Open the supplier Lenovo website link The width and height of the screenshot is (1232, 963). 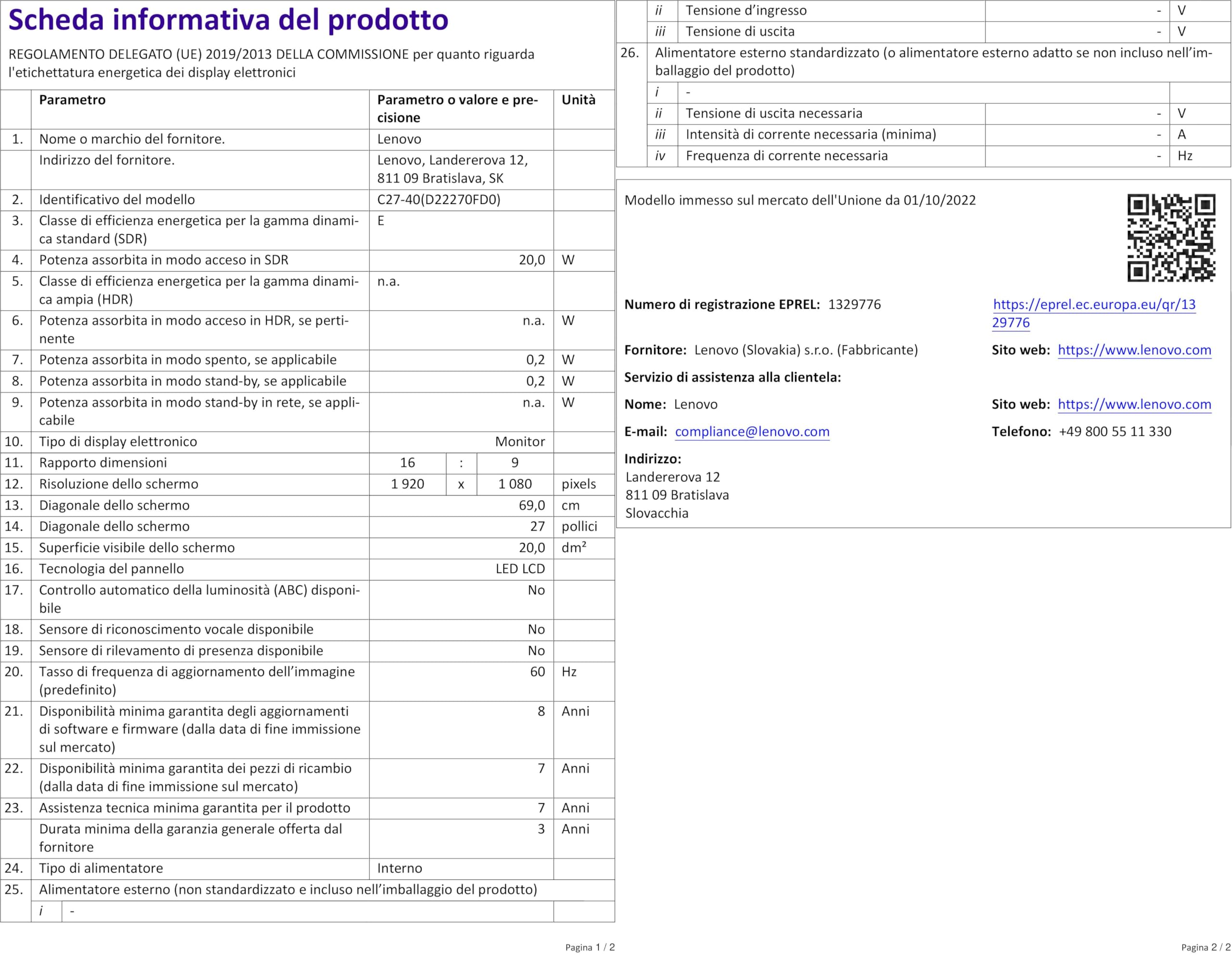pos(1134,350)
